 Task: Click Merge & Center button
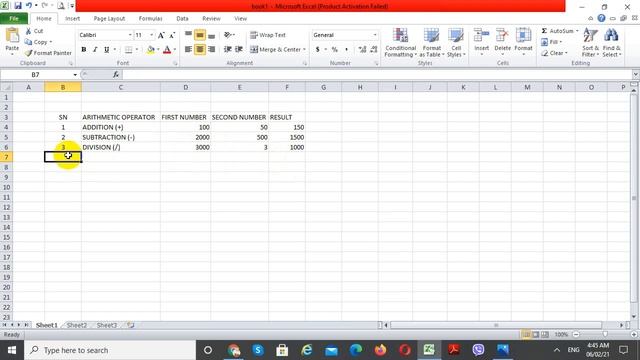click(x=276, y=49)
